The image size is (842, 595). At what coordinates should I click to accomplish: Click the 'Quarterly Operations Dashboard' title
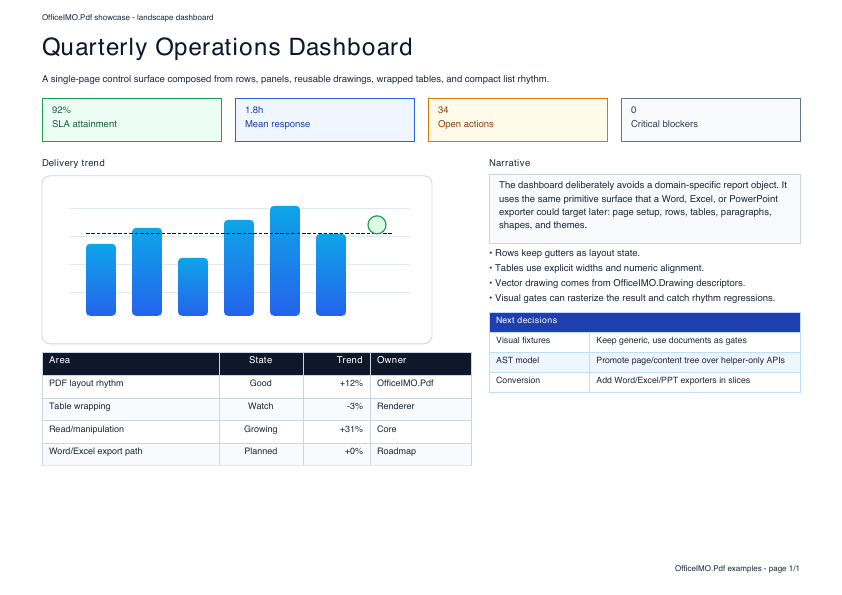[227, 47]
